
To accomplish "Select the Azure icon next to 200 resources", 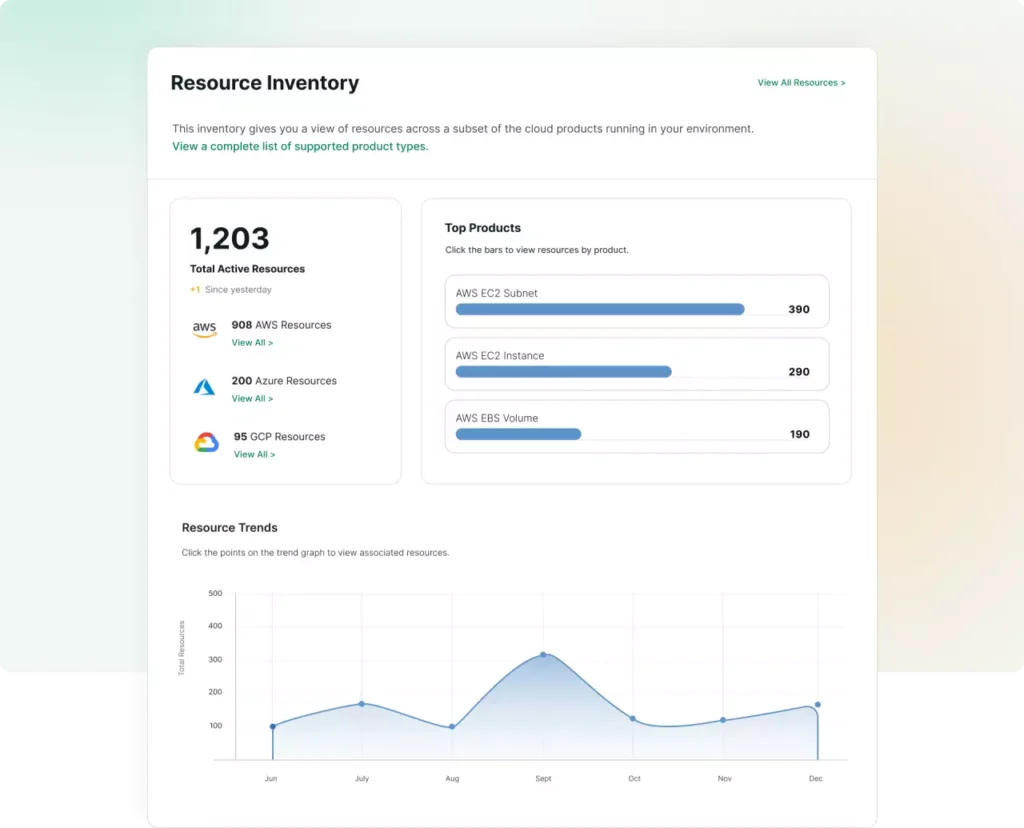I will [204, 388].
